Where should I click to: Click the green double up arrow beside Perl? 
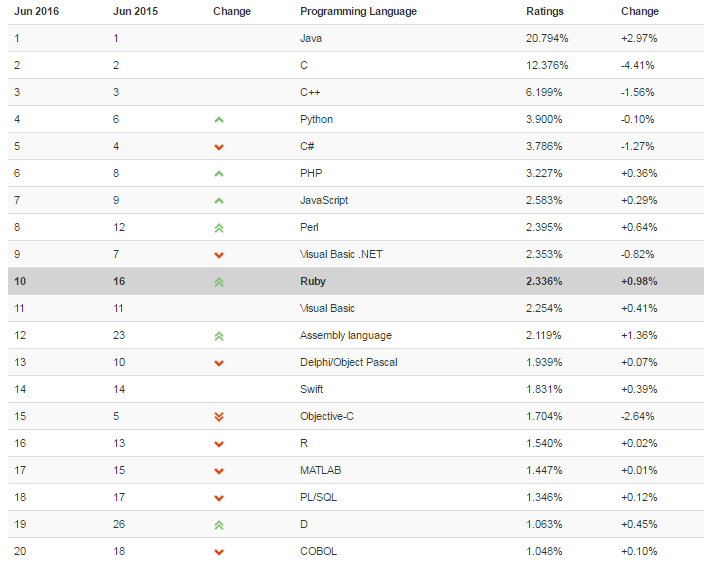(219, 228)
